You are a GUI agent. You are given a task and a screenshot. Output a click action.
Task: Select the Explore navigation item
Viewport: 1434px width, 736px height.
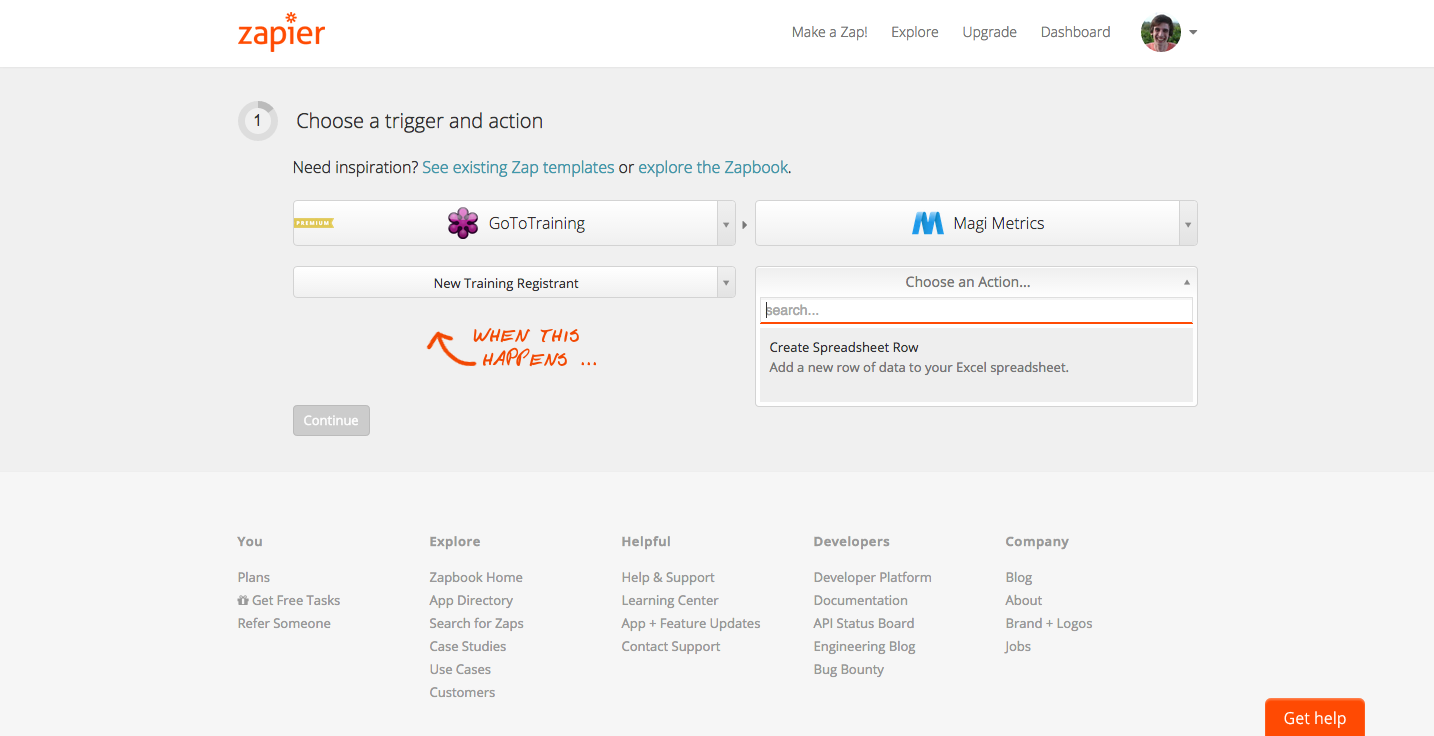[x=914, y=31]
